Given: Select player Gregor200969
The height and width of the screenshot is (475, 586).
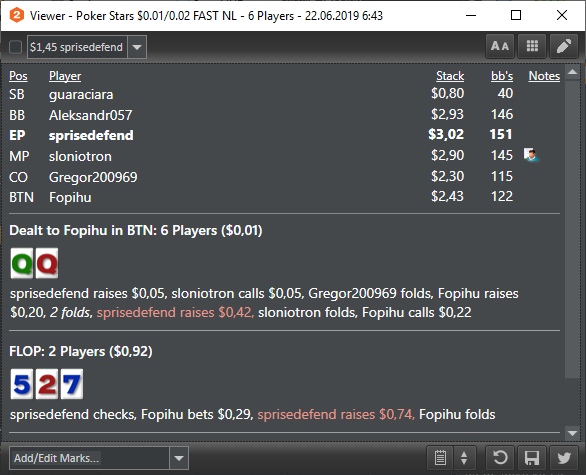Looking at the screenshot, I should (93, 177).
